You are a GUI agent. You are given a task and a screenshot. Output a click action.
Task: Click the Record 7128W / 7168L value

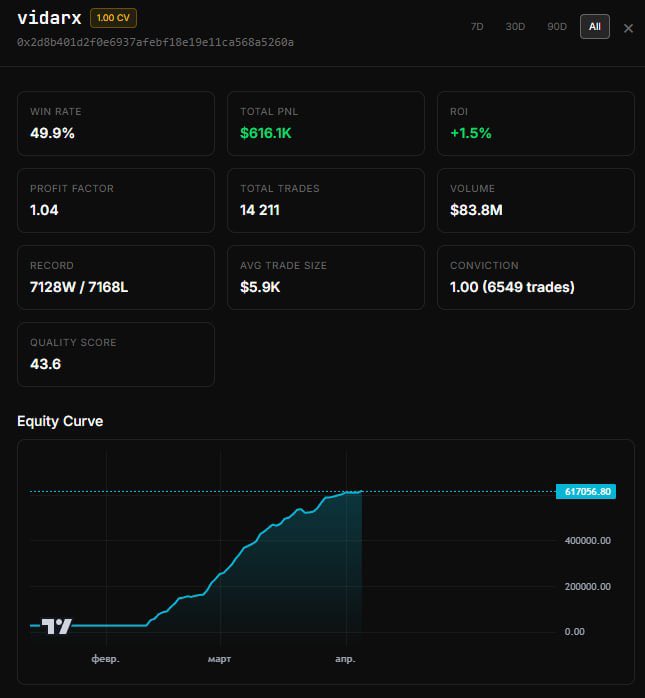(79, 287)
